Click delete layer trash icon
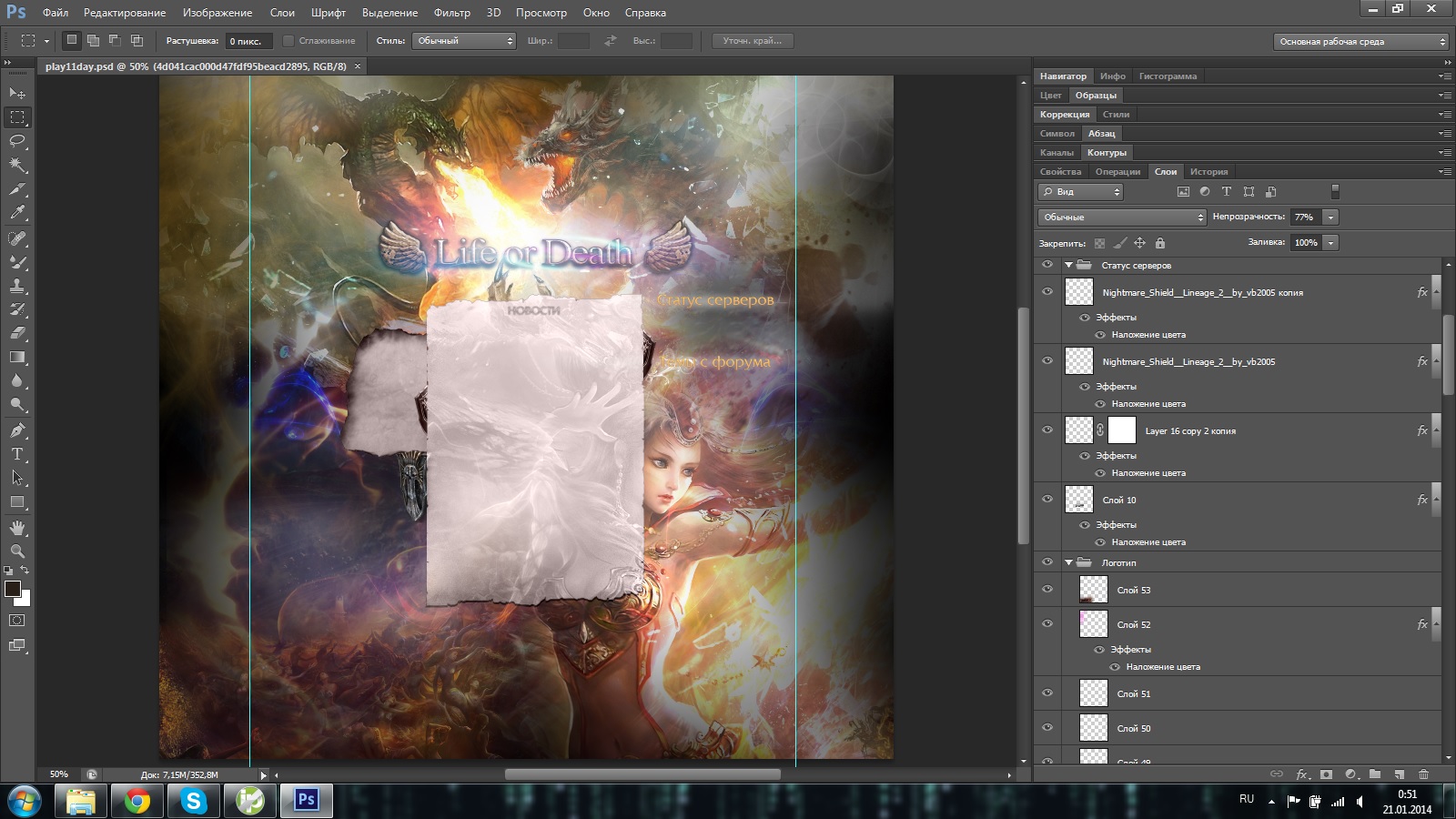1456x819 pixels. [1424, 774]
